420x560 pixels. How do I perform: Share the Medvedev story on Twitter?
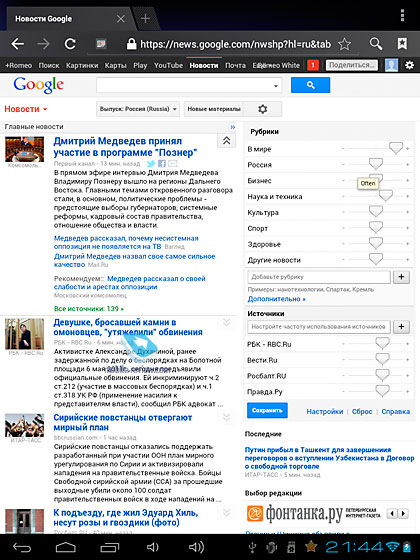(x=151, y=164)
